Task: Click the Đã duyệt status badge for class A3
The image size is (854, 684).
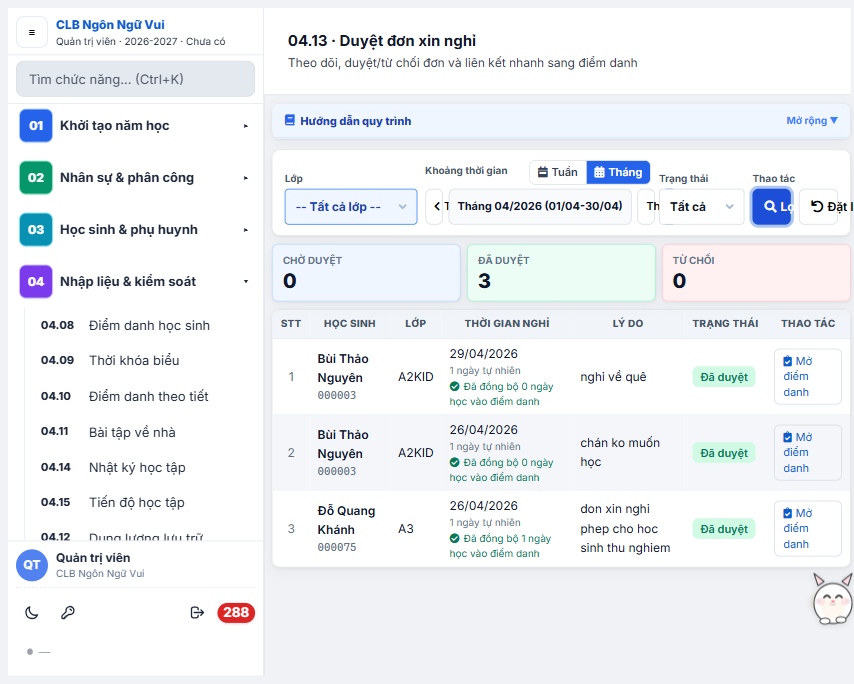Action: (x=724, y=529)
